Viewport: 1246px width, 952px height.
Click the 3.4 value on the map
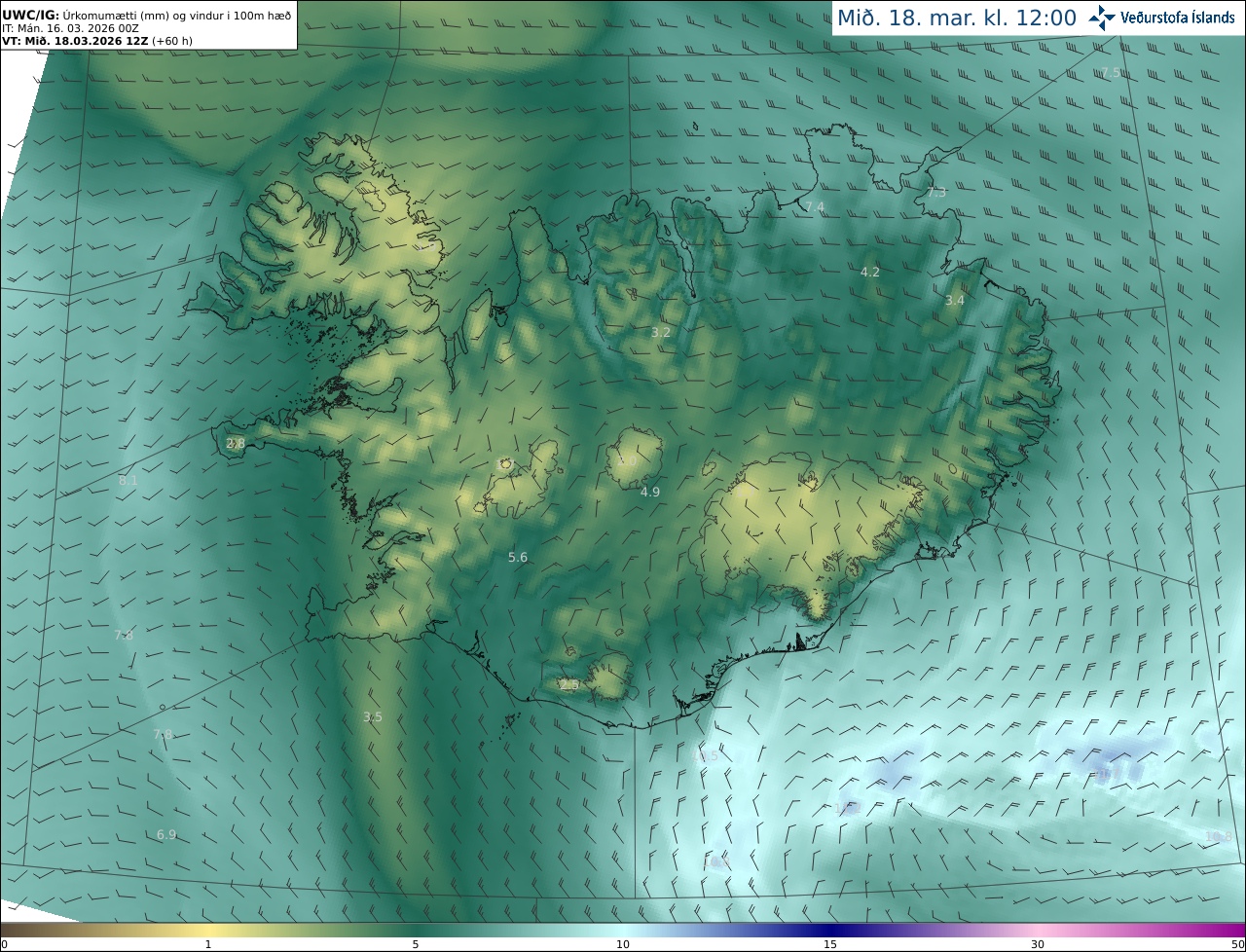tap(955, 300)
